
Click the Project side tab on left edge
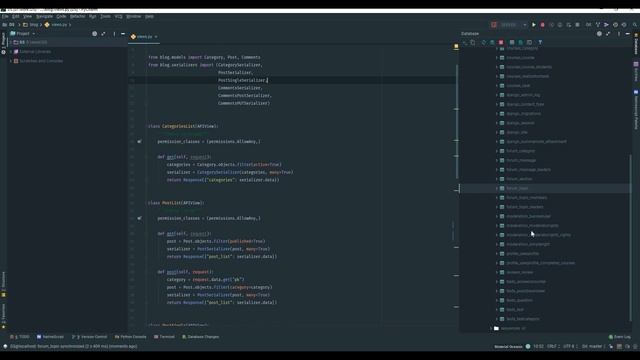coord(3,44)
